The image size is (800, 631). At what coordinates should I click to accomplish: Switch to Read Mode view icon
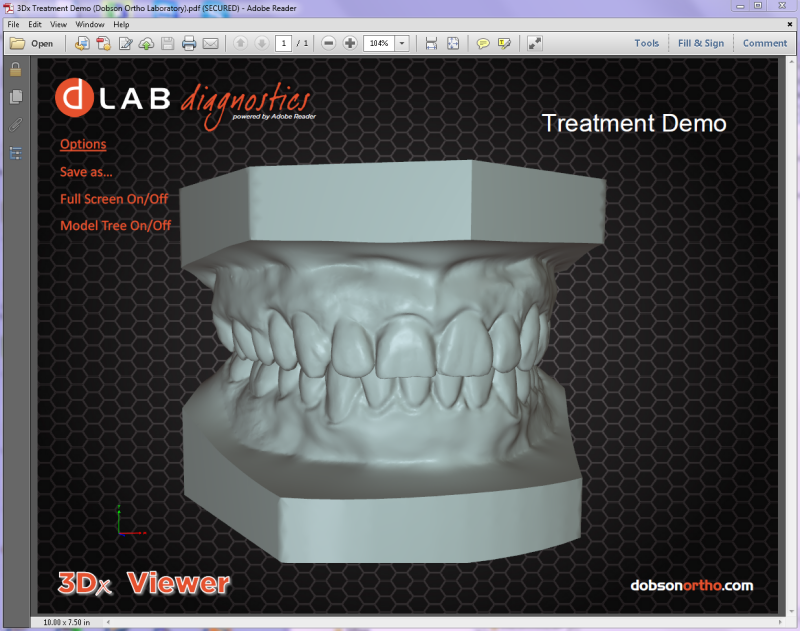[x=535, y=43]
